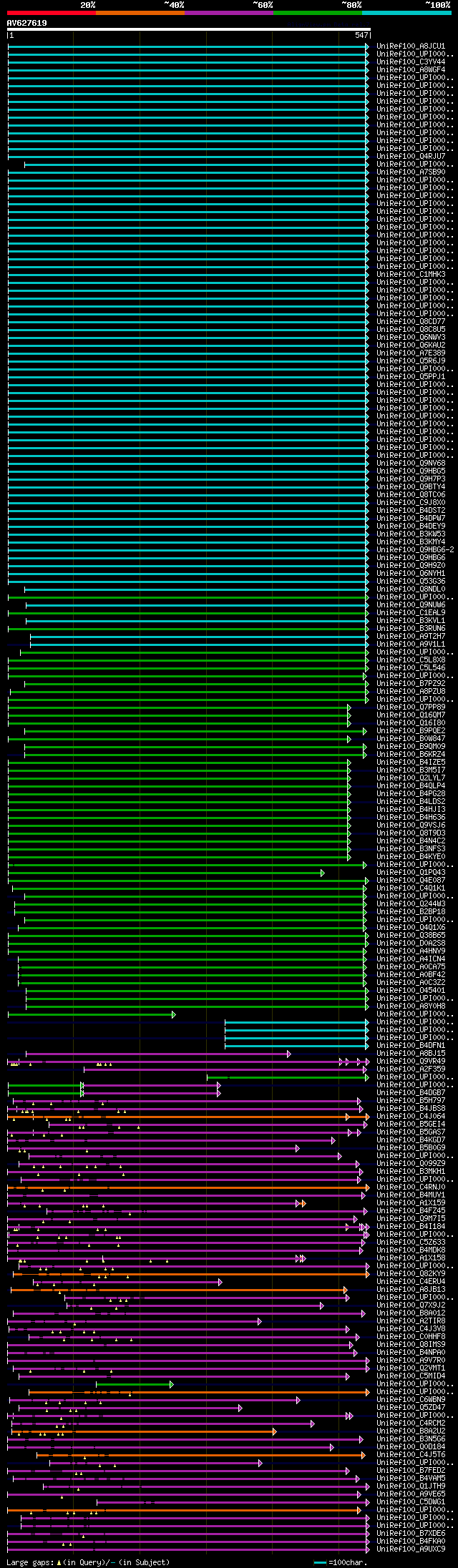
Task: Open the UniRef100_Q9VR49 hit label
Action: coord(411,1061)
